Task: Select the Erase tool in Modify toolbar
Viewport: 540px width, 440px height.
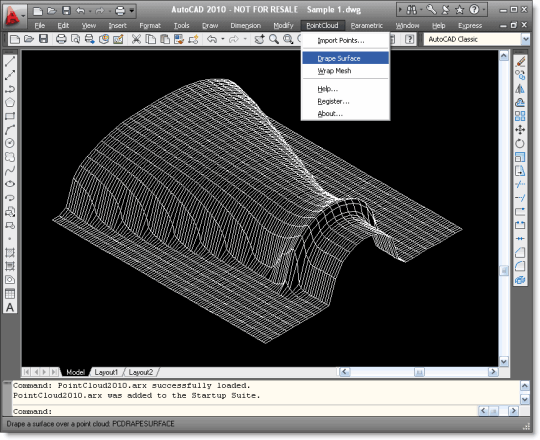Action: click(520, 62)
